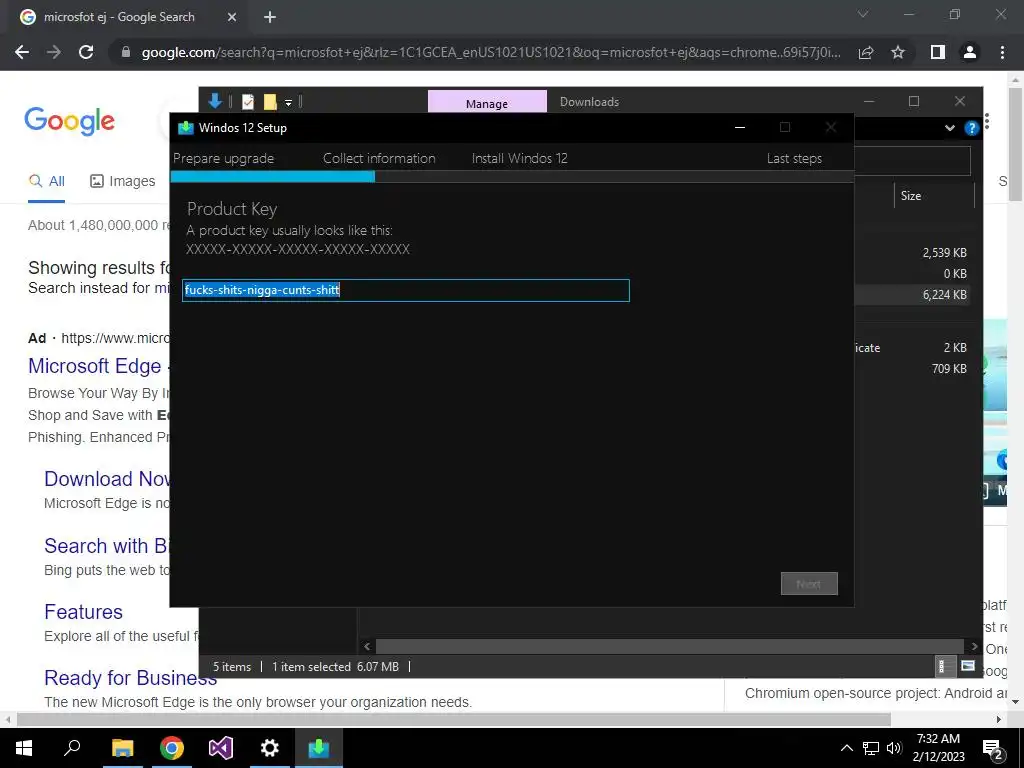Open Chrome's three-dot menu

1002,52
